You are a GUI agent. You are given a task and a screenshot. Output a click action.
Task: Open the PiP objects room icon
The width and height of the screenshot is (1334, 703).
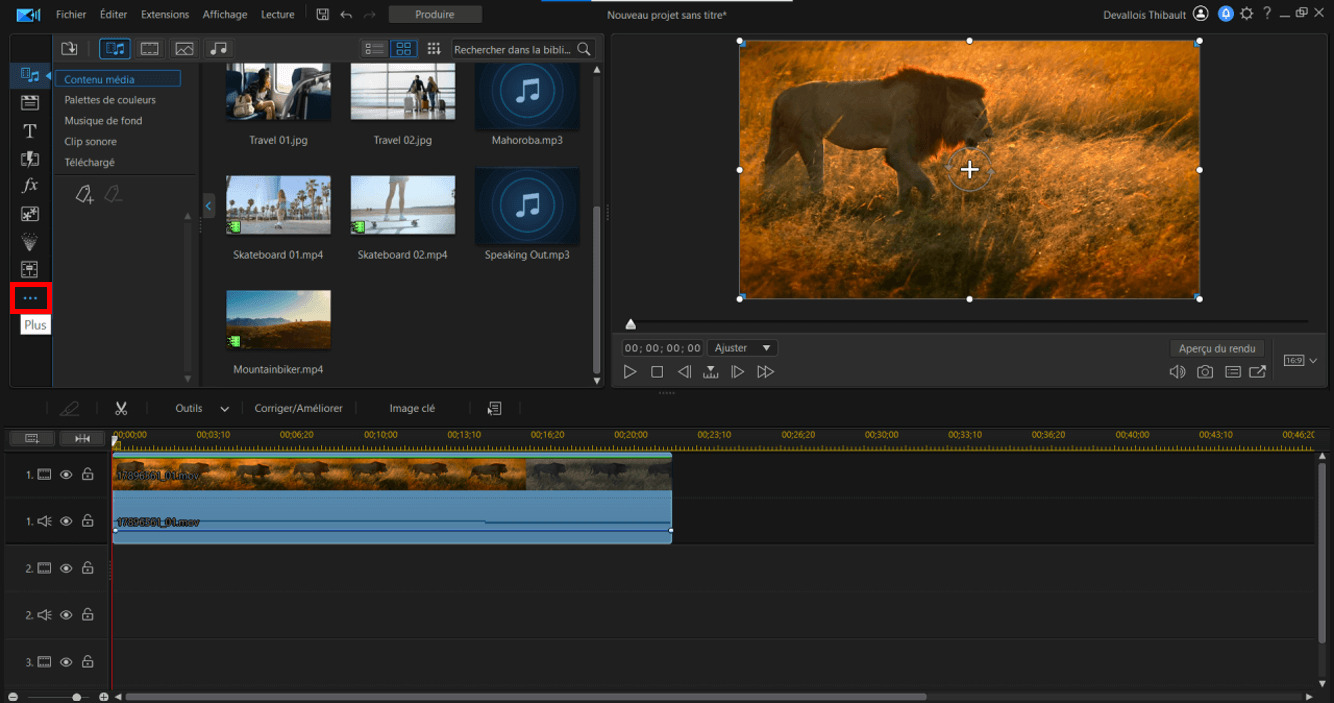[30, 214]
